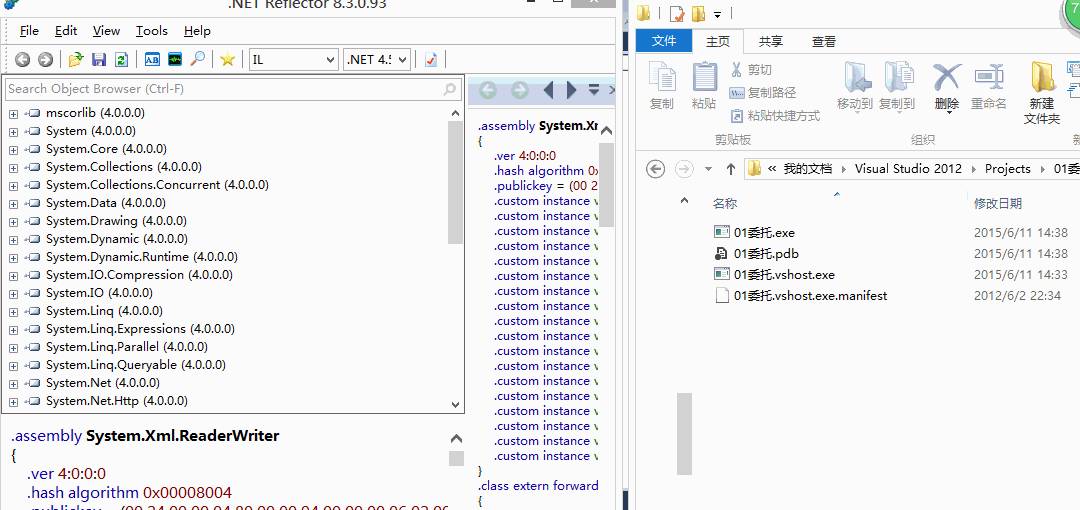This screenshot has width=1080, height=510.
Task: Expand the System.Linq (4.0.0.0) node
Action: point(13,311)
